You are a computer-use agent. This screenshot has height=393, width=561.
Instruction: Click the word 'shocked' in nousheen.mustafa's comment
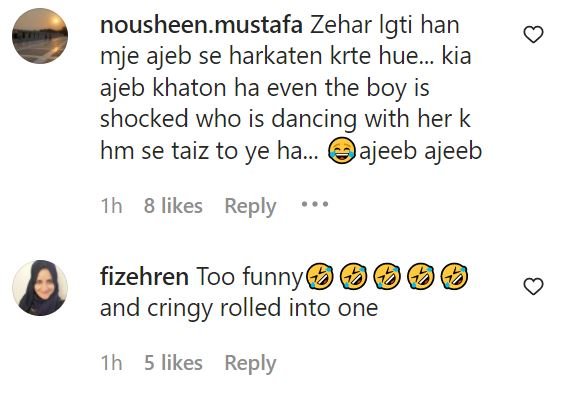click(x=144, y=119)
